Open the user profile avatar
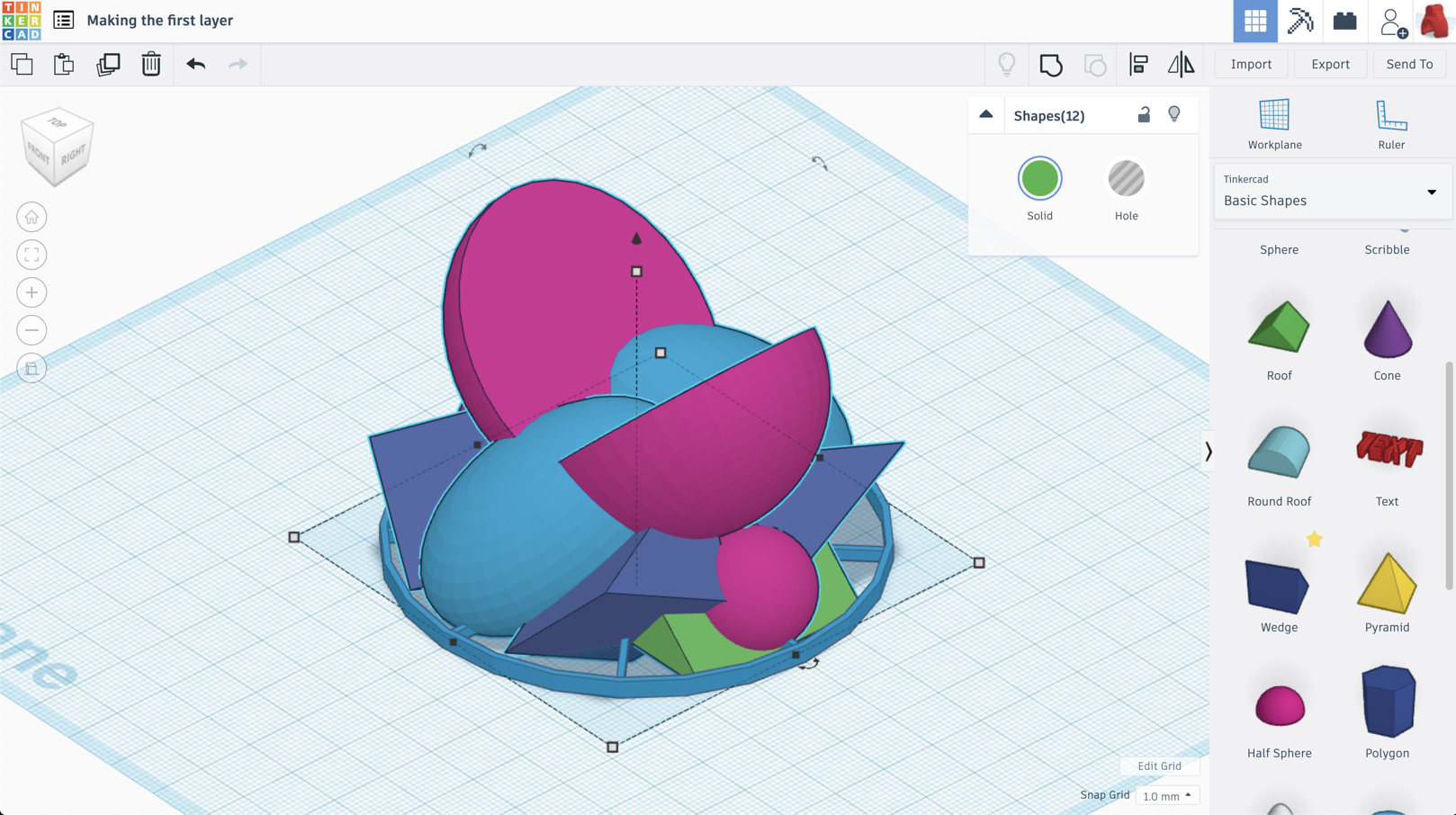 [1434, 21]
